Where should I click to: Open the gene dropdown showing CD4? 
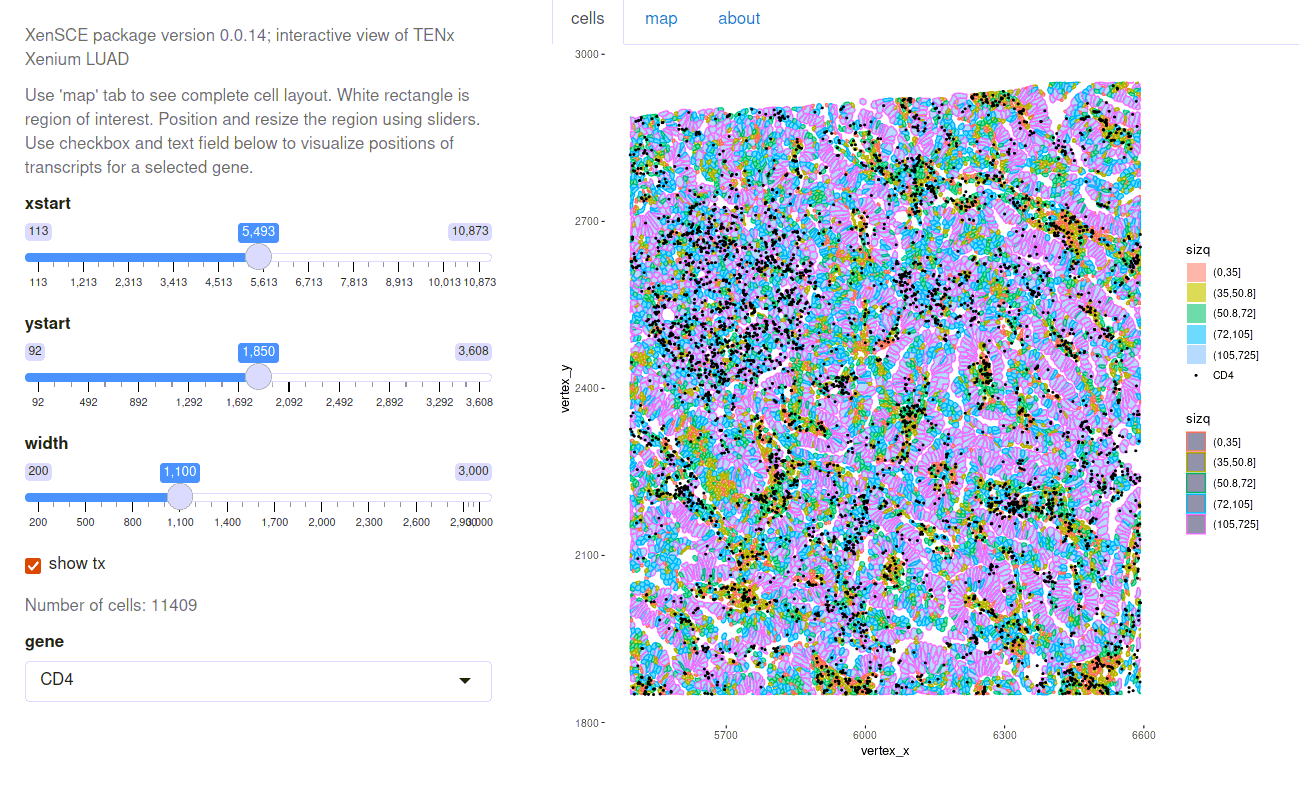coord(258,681)
